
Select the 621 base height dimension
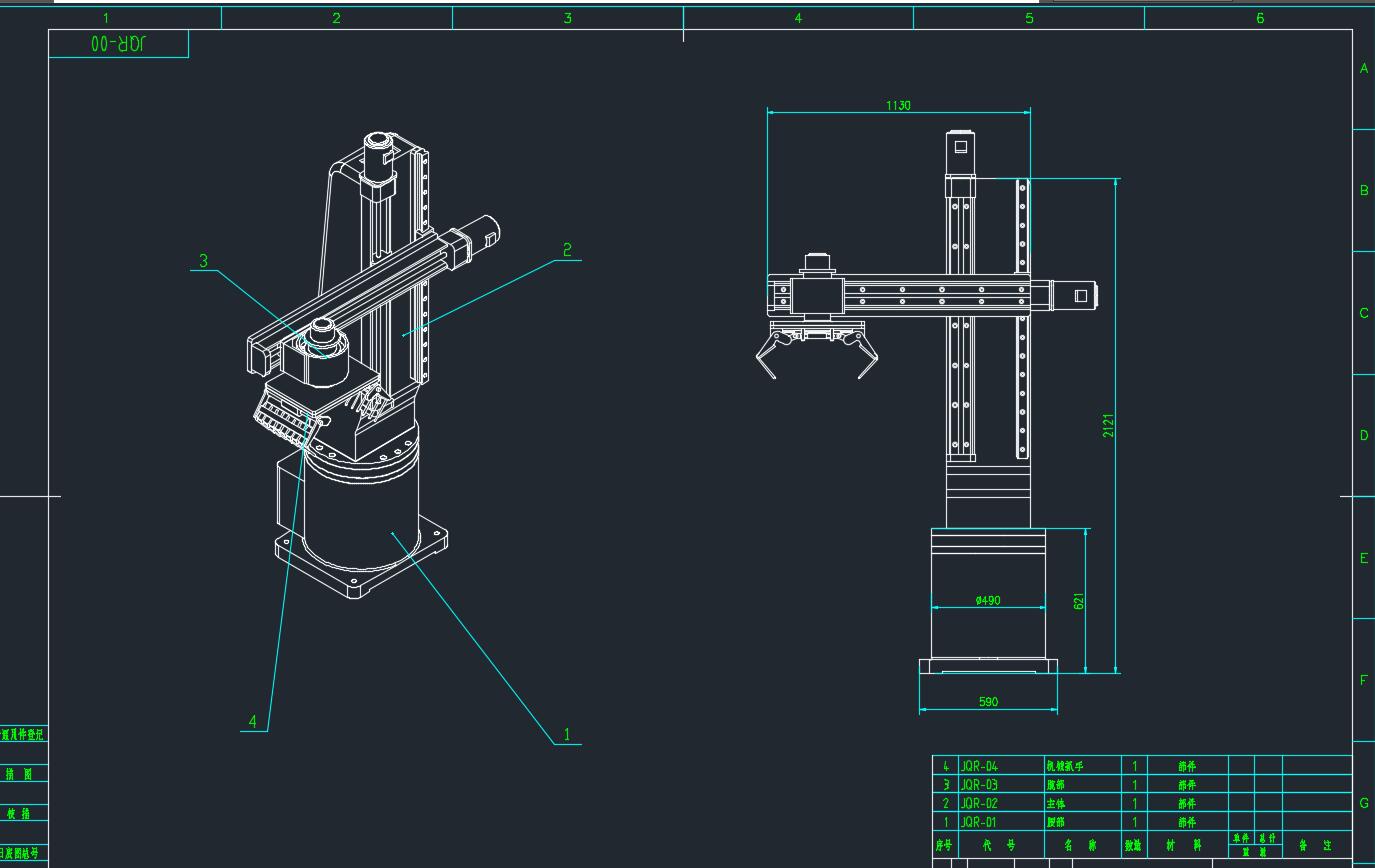click(1079, 601)
